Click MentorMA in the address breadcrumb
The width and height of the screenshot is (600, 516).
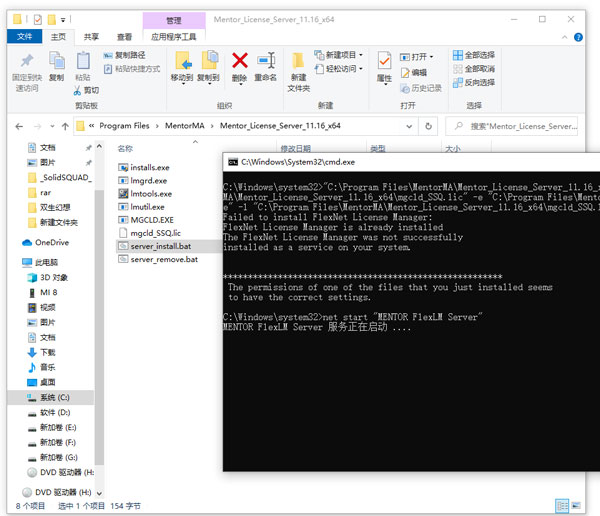[x=186, y=126]
